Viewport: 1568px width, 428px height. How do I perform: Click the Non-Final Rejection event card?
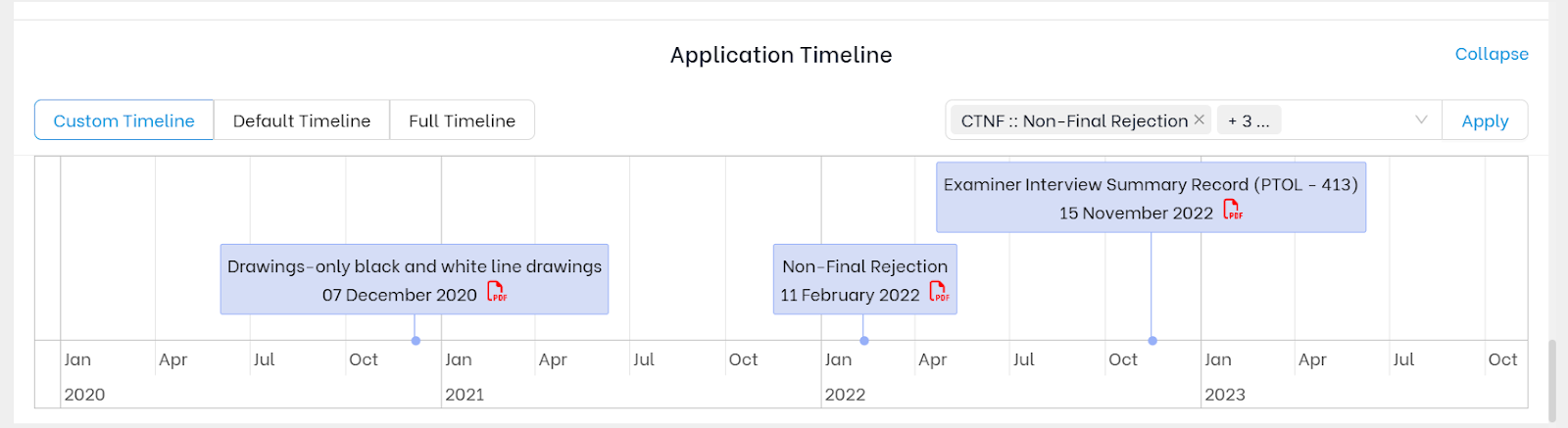pyautogui.click(x=865, y=279)
